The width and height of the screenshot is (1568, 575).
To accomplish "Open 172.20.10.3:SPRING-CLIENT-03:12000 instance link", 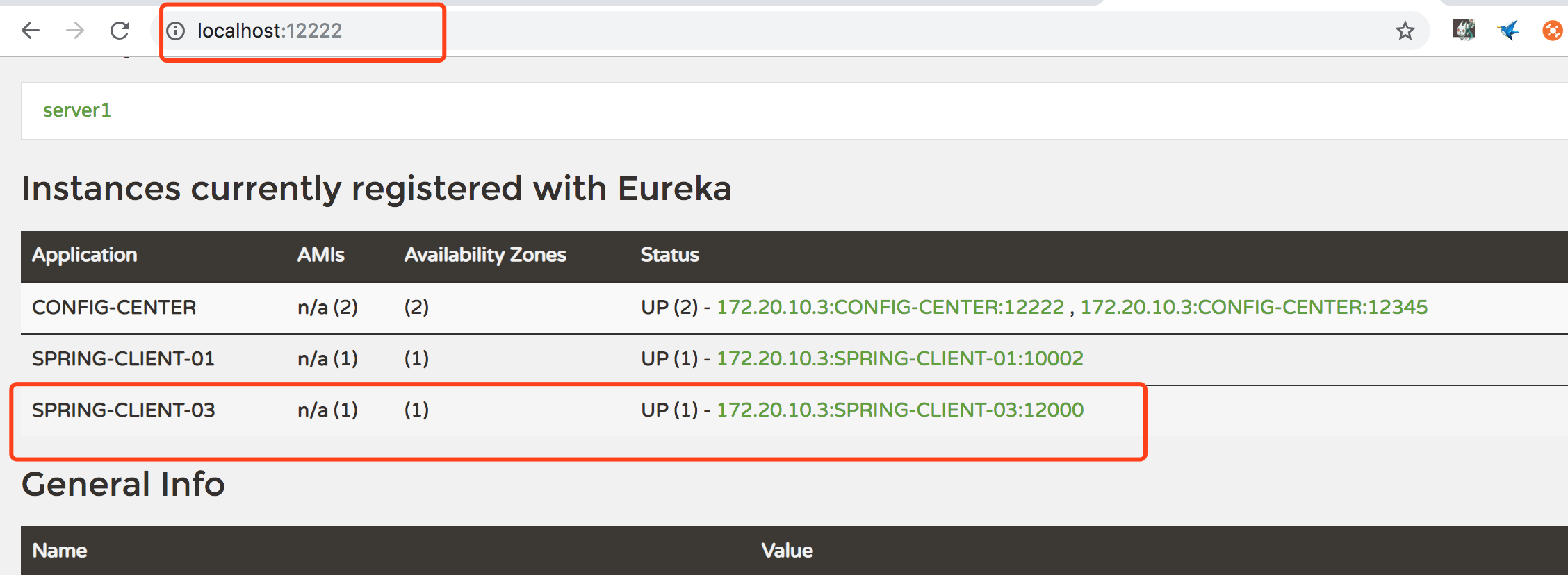I will point(900,410).
